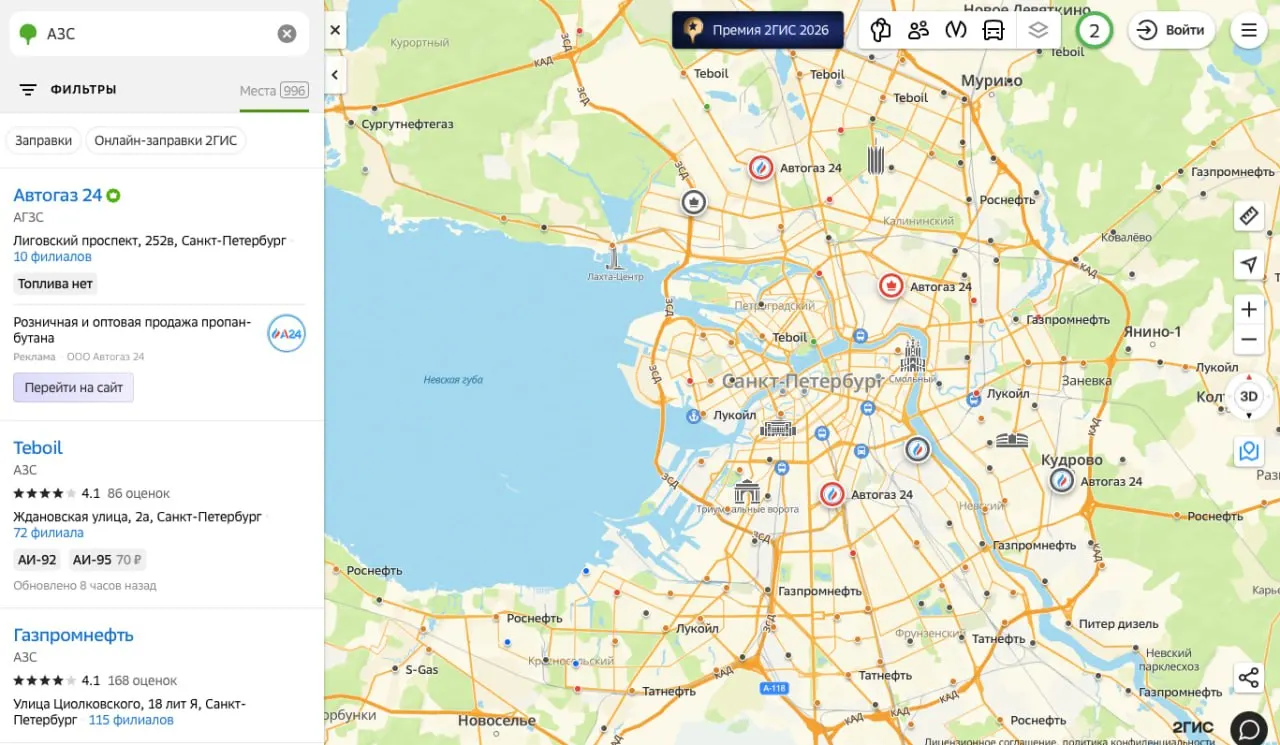Click the 2ГИС green logo in search bar
The height and width of the screenshot is (745, 1280).
click(28, 34)
